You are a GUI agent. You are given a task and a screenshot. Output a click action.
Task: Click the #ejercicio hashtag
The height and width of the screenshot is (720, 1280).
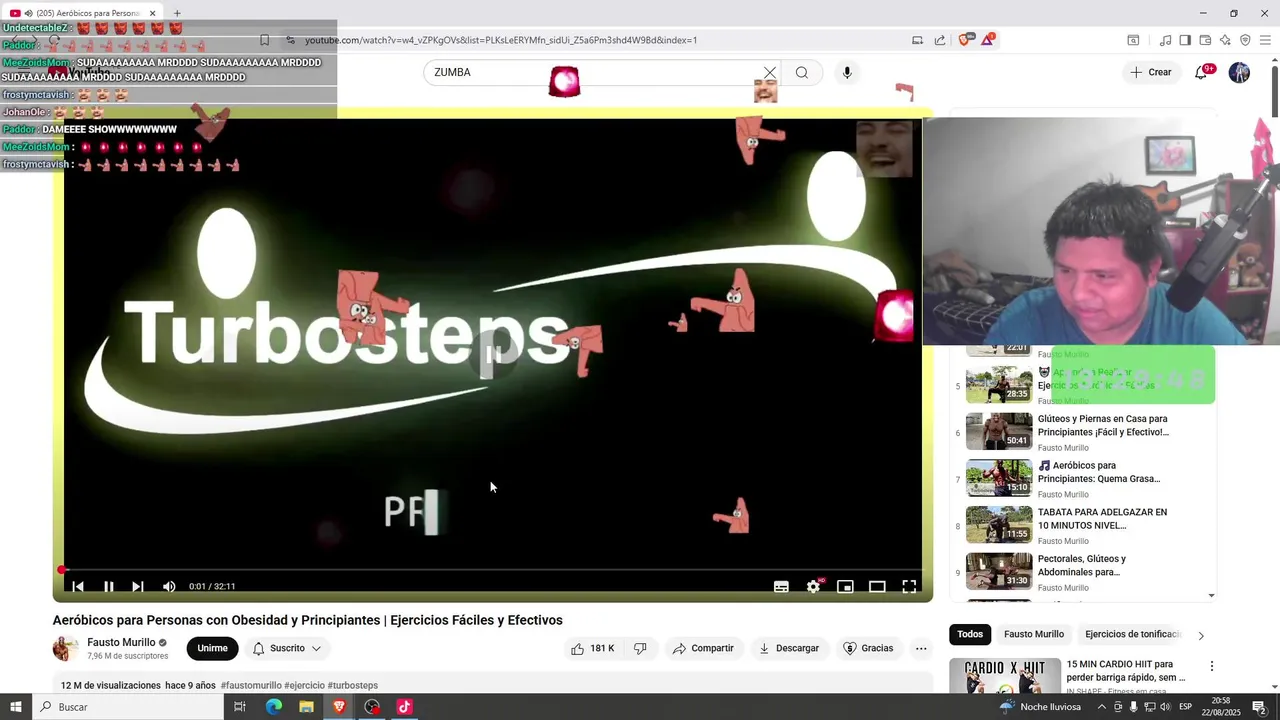coord(304,685)
